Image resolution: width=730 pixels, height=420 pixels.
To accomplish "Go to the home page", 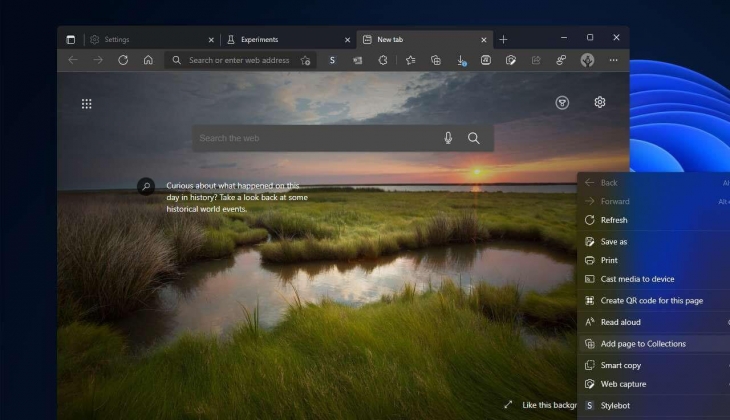I will click(148, 60).
